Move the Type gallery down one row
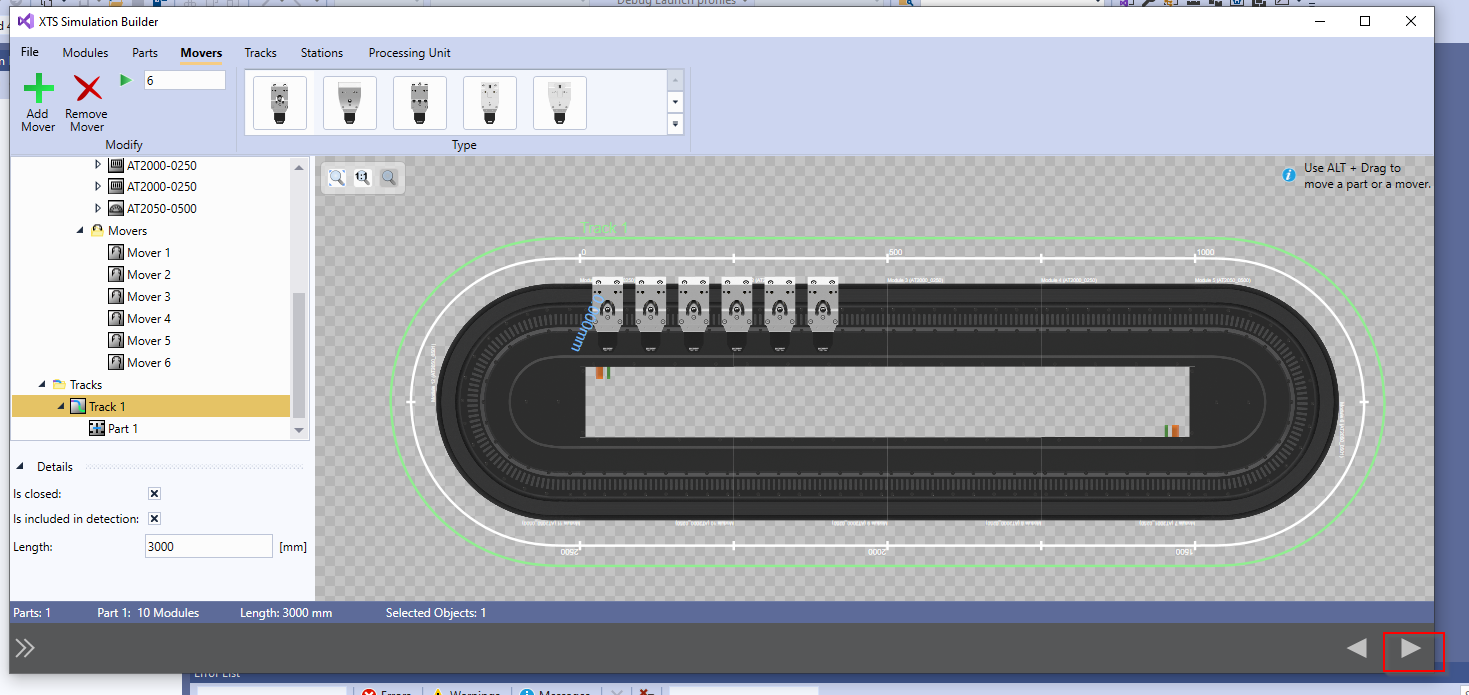Viewport: 1469px width, 695px height. click(x=675, y=102)
